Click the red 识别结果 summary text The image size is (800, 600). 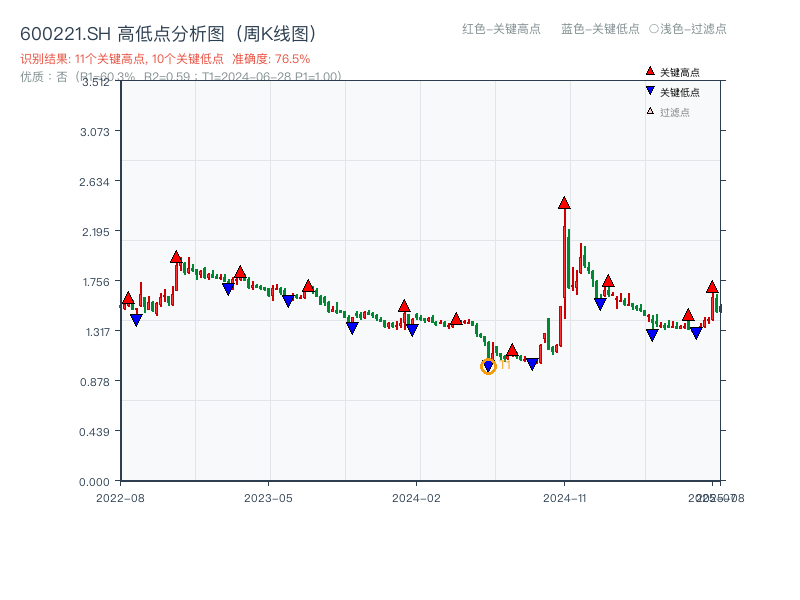point(165,59)
